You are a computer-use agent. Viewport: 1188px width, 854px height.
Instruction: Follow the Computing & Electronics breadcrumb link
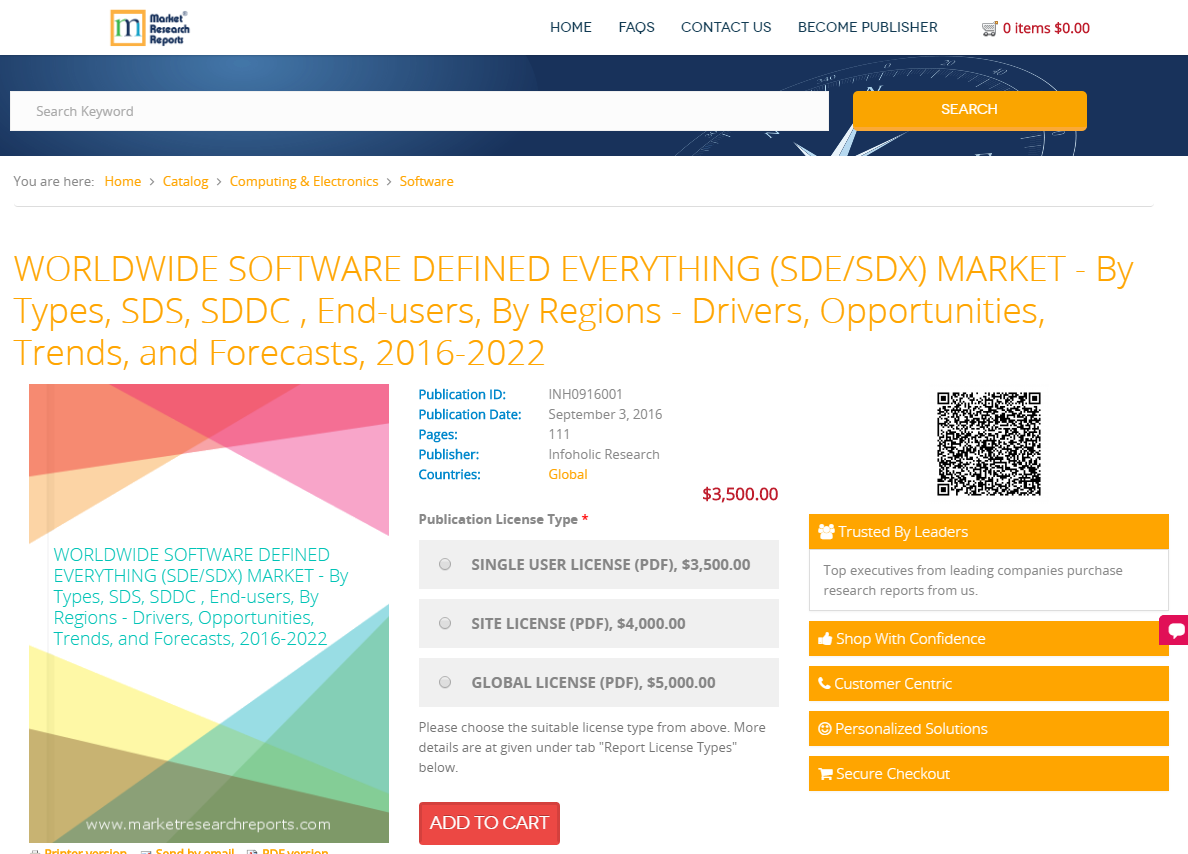304,181
